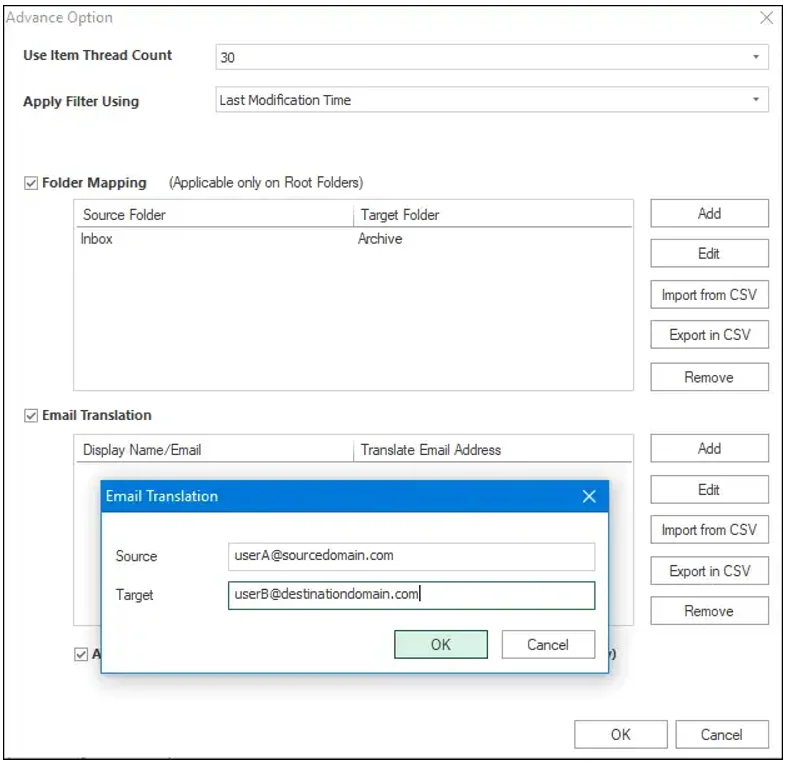
Task: Close the Advance Option window
Action: (767, 18)
